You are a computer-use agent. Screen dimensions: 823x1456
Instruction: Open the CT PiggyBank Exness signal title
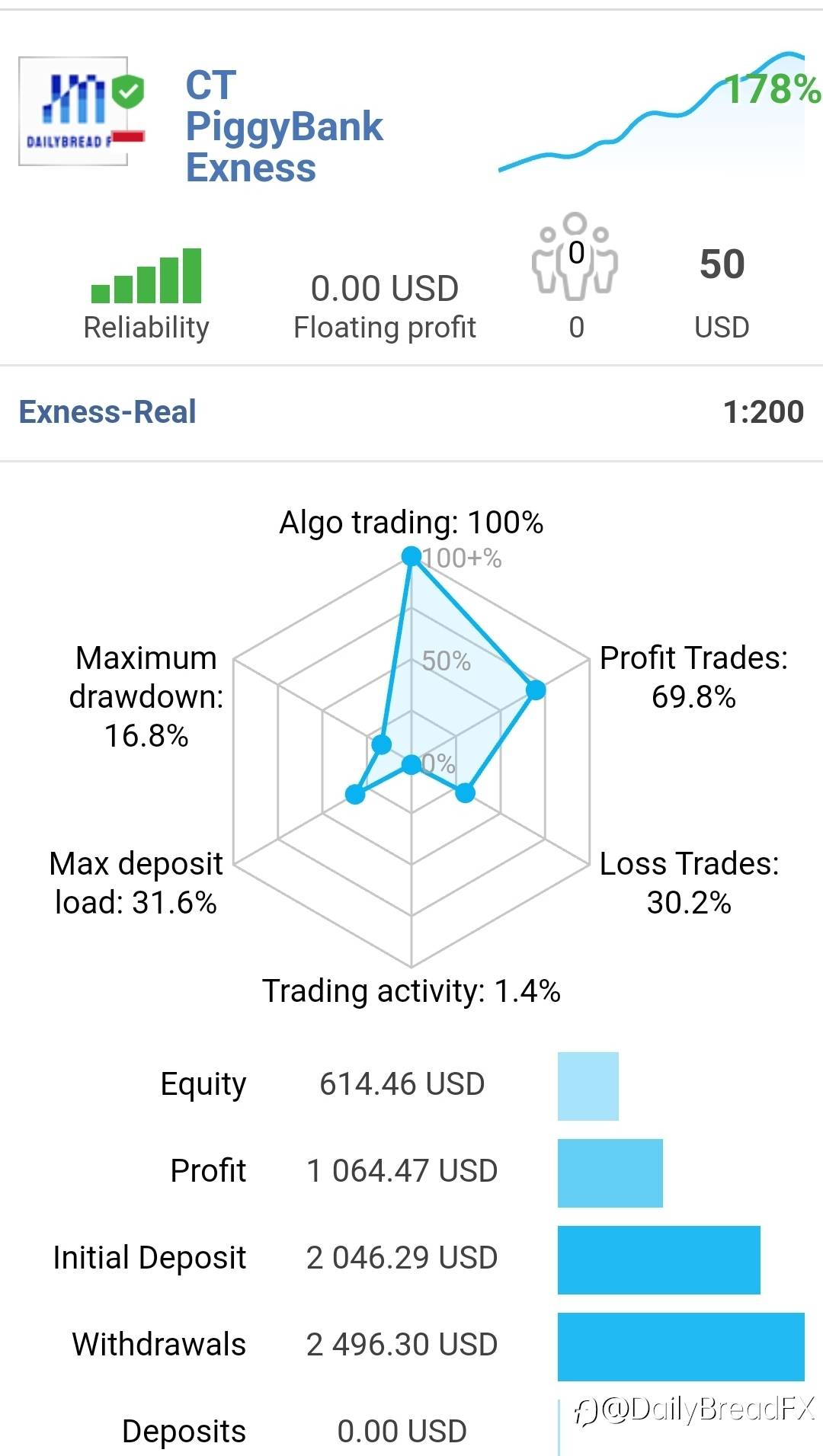click(x=283, y=126)
